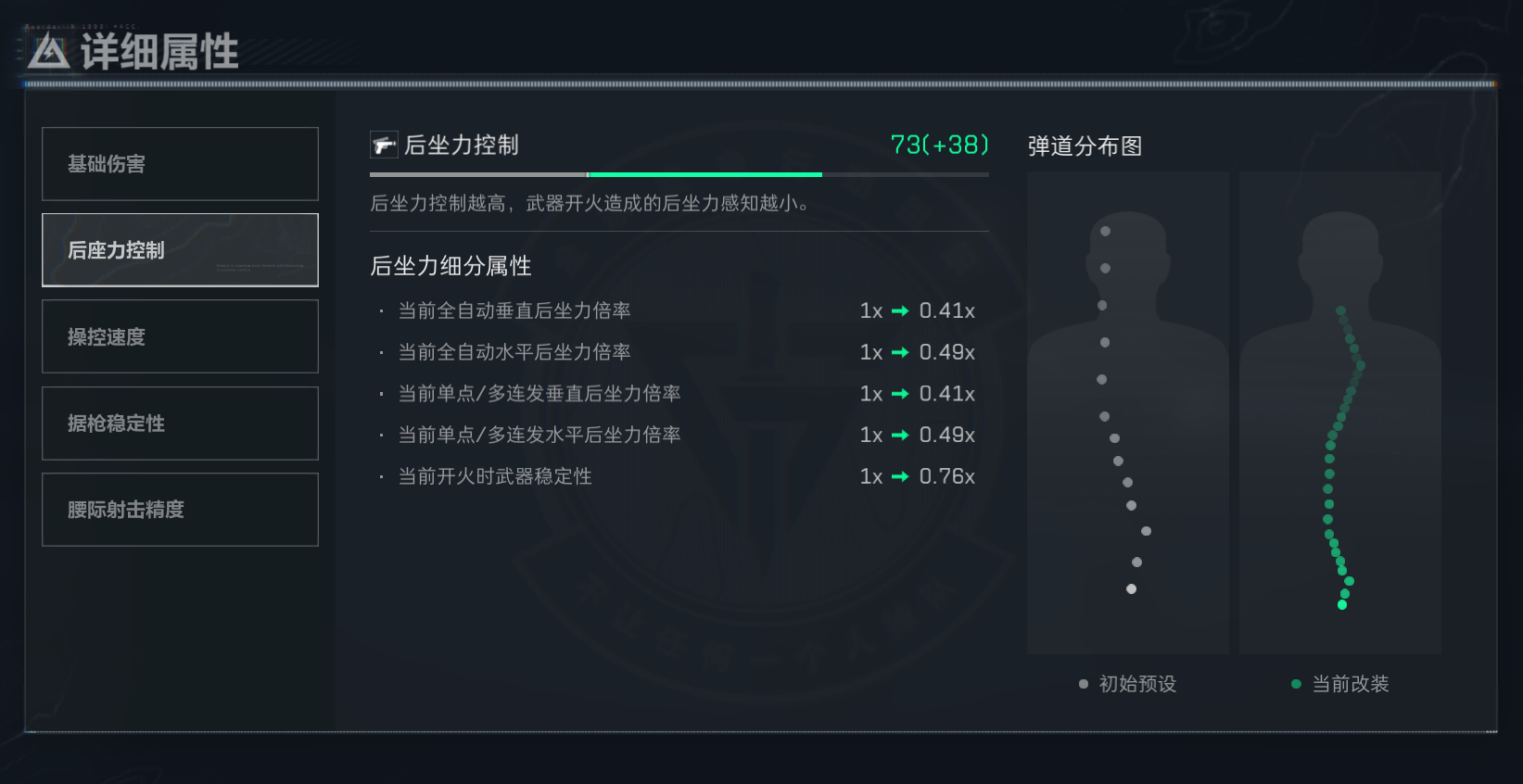Select the 后座力控制 tab

coord(180,250)
